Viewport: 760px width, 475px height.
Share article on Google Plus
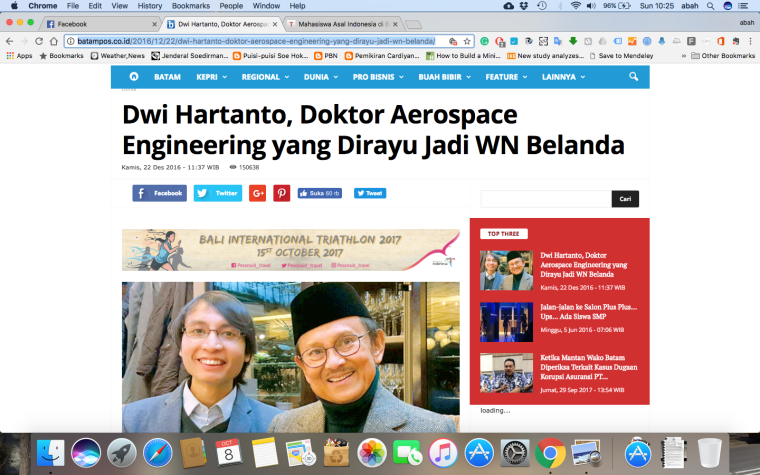[257, 193]
